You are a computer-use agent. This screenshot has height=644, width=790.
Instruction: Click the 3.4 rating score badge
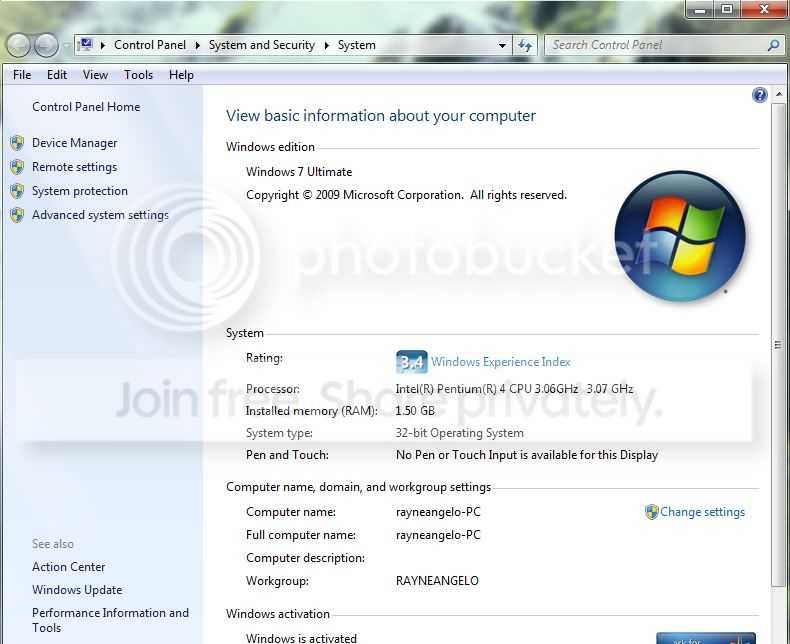coord(412,362)
